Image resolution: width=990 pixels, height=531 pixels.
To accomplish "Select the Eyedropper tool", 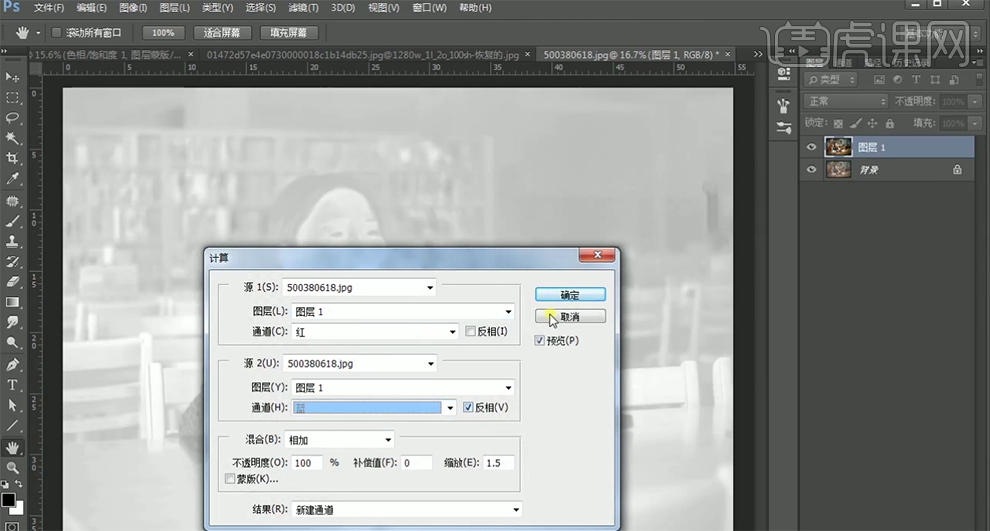I will pyautogui.click(x=13, y=179).
